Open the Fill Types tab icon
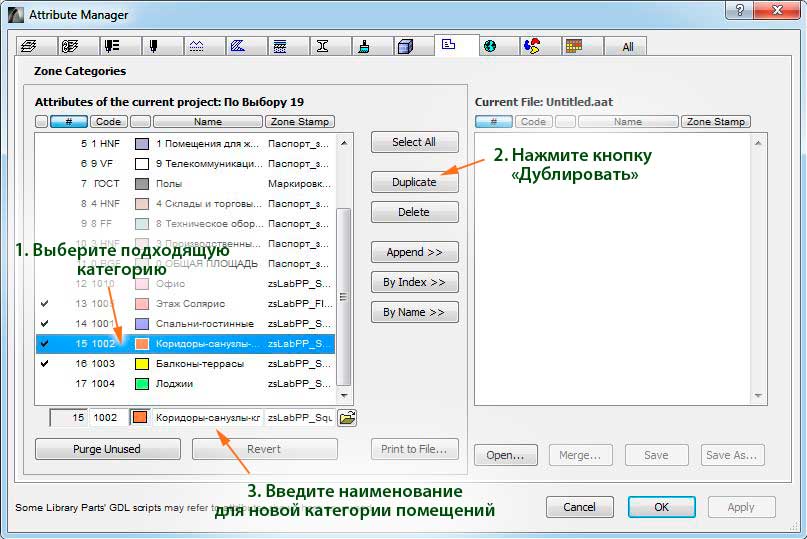Screen dimensions: 807x539 pyautogui.click(x=238, y=46)
